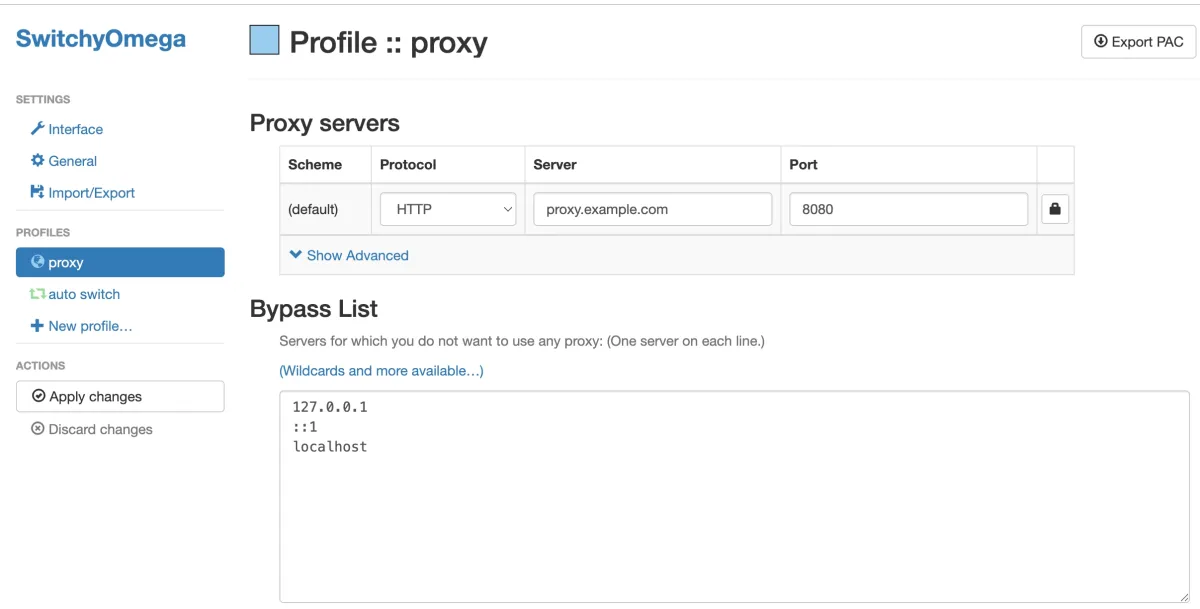Click the lock icon for proxy authentication
The width and height of the screenshot is (1200, 609).
1055,209
